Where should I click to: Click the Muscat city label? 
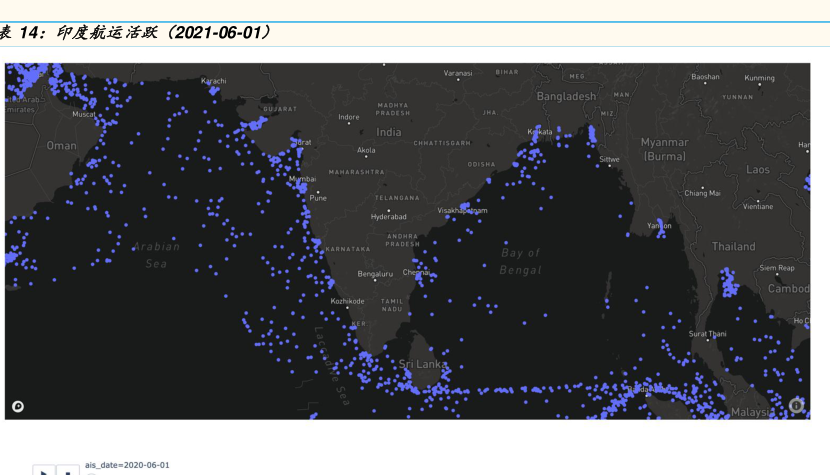[x=84, y=114]
